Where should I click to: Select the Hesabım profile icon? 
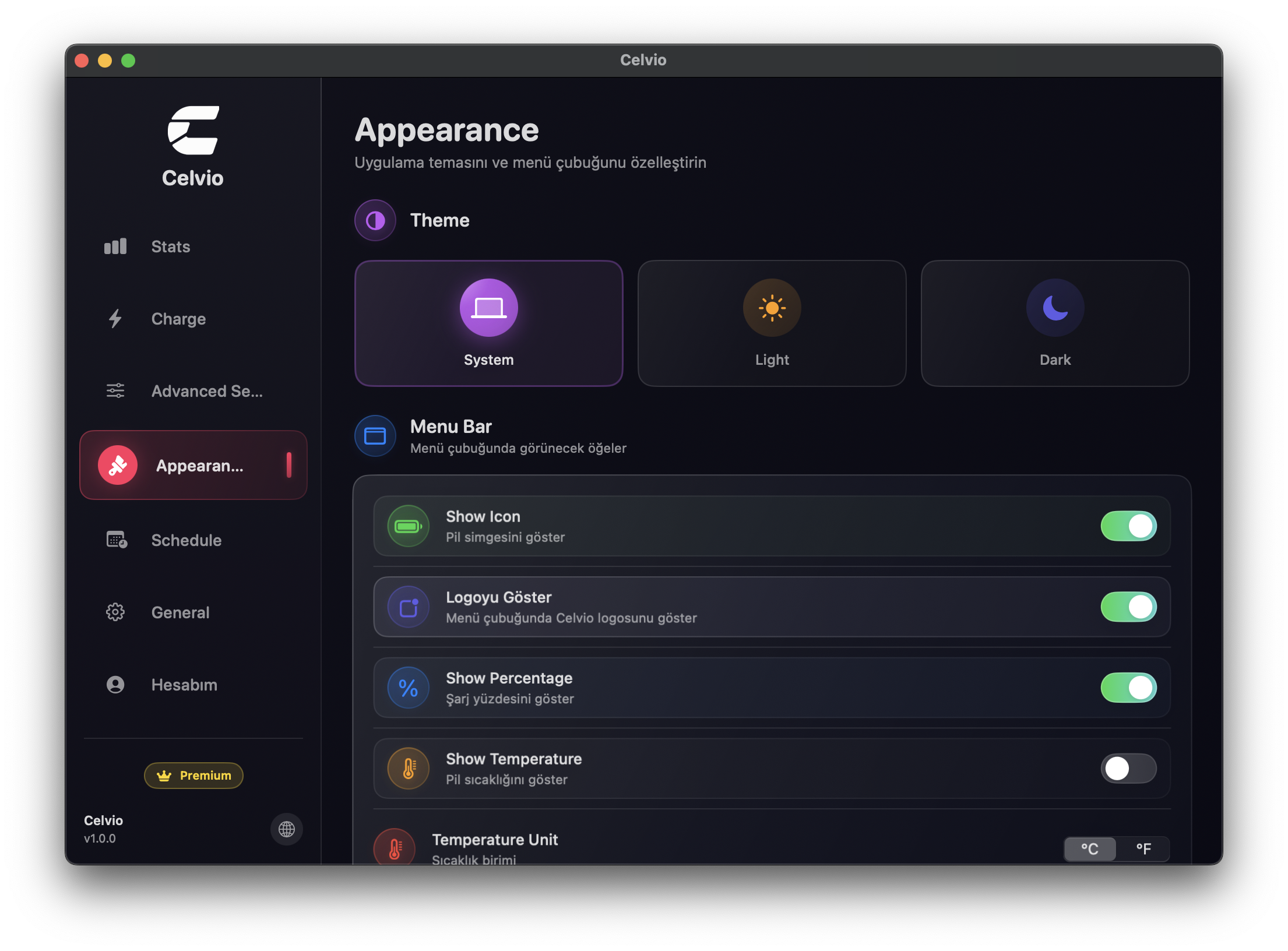coord(115,685)
